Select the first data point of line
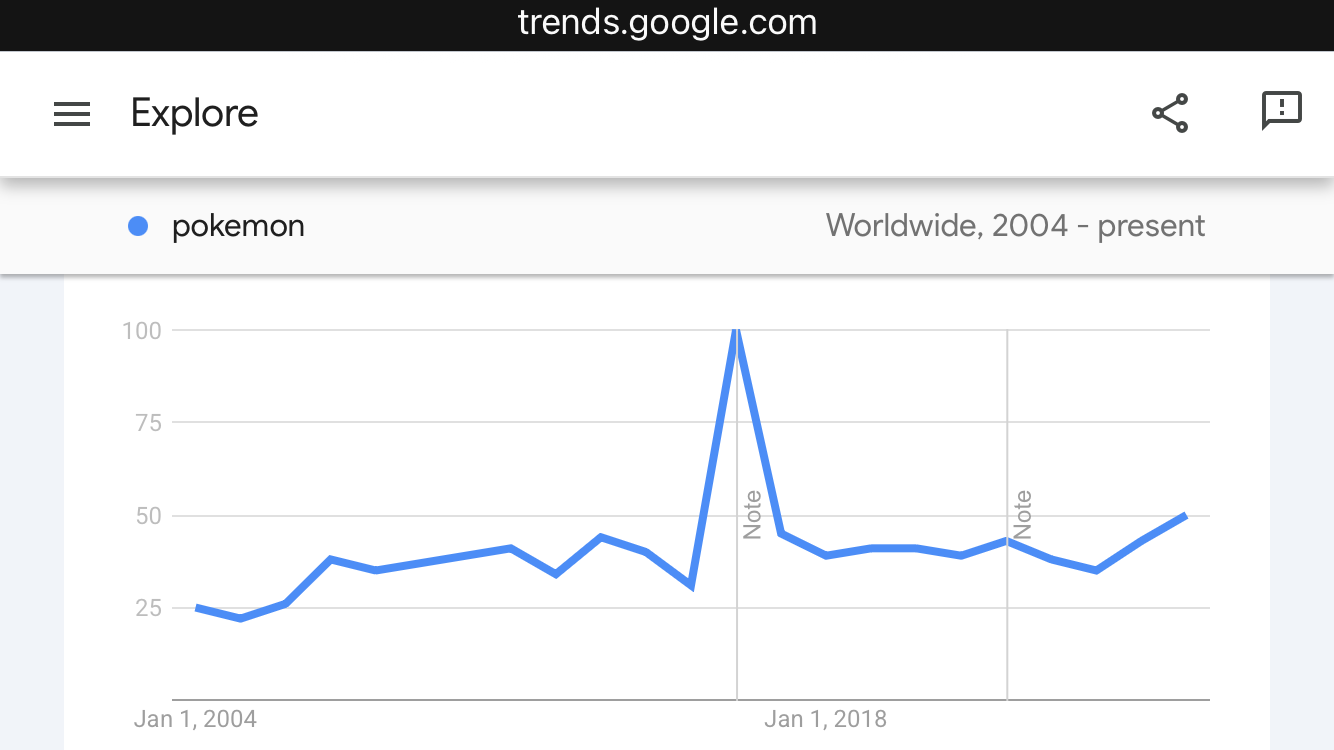This screenshot has height=750, width=1334. coord(196,607)
